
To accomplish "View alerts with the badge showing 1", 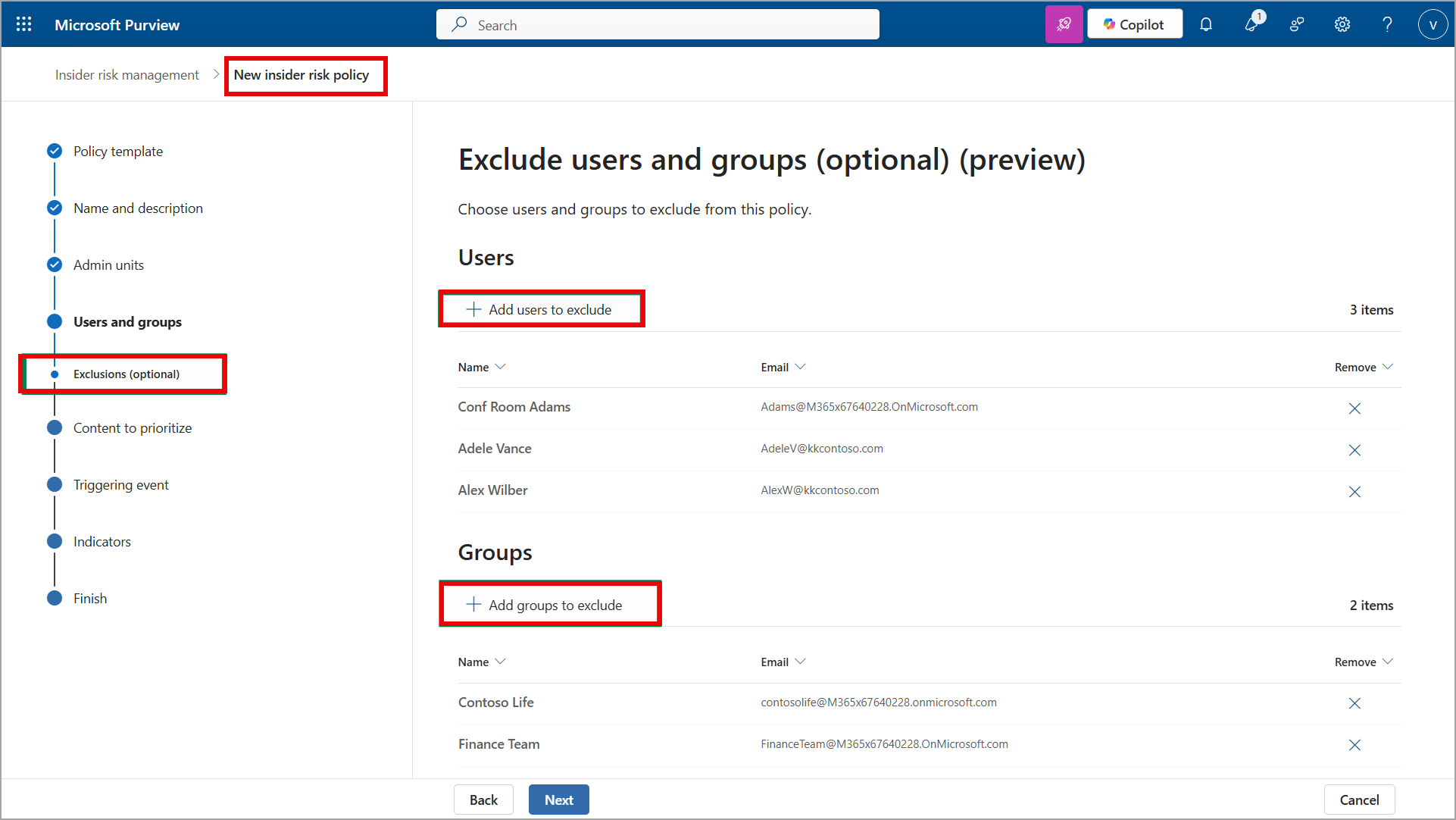I will 1251,24.
